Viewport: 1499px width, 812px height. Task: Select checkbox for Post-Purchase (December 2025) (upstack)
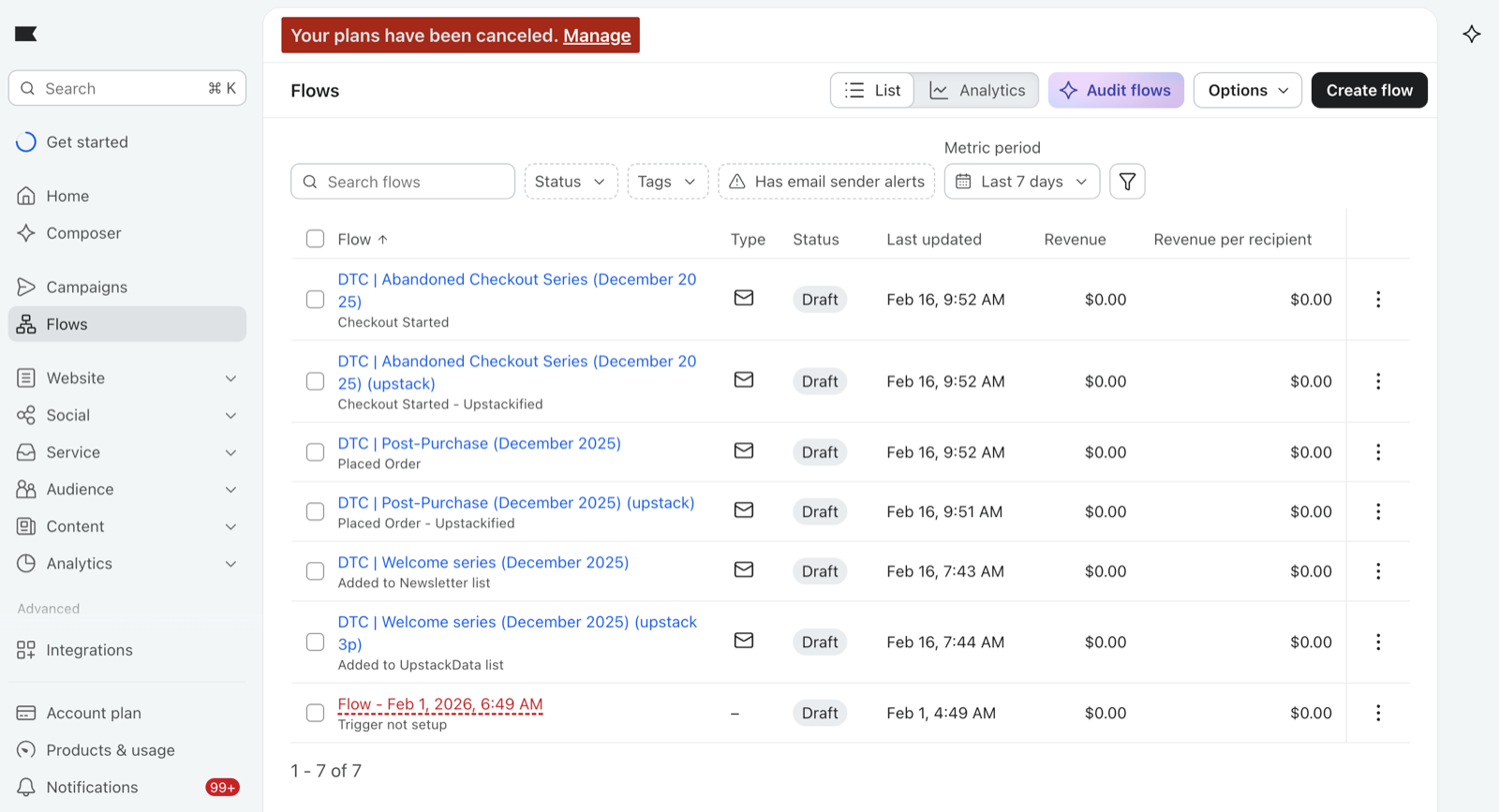pos(315,511)
